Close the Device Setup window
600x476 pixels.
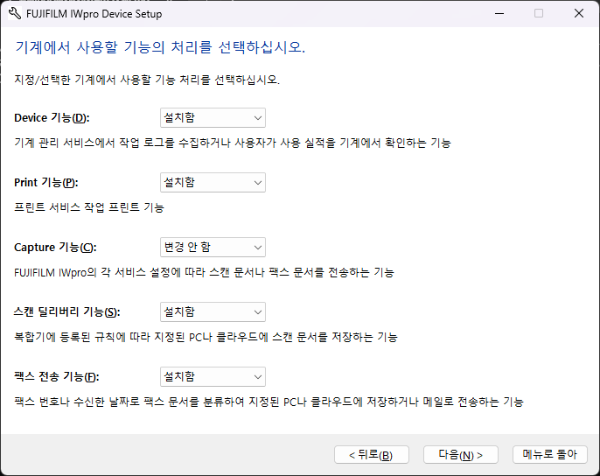click(x=579, y=14)
